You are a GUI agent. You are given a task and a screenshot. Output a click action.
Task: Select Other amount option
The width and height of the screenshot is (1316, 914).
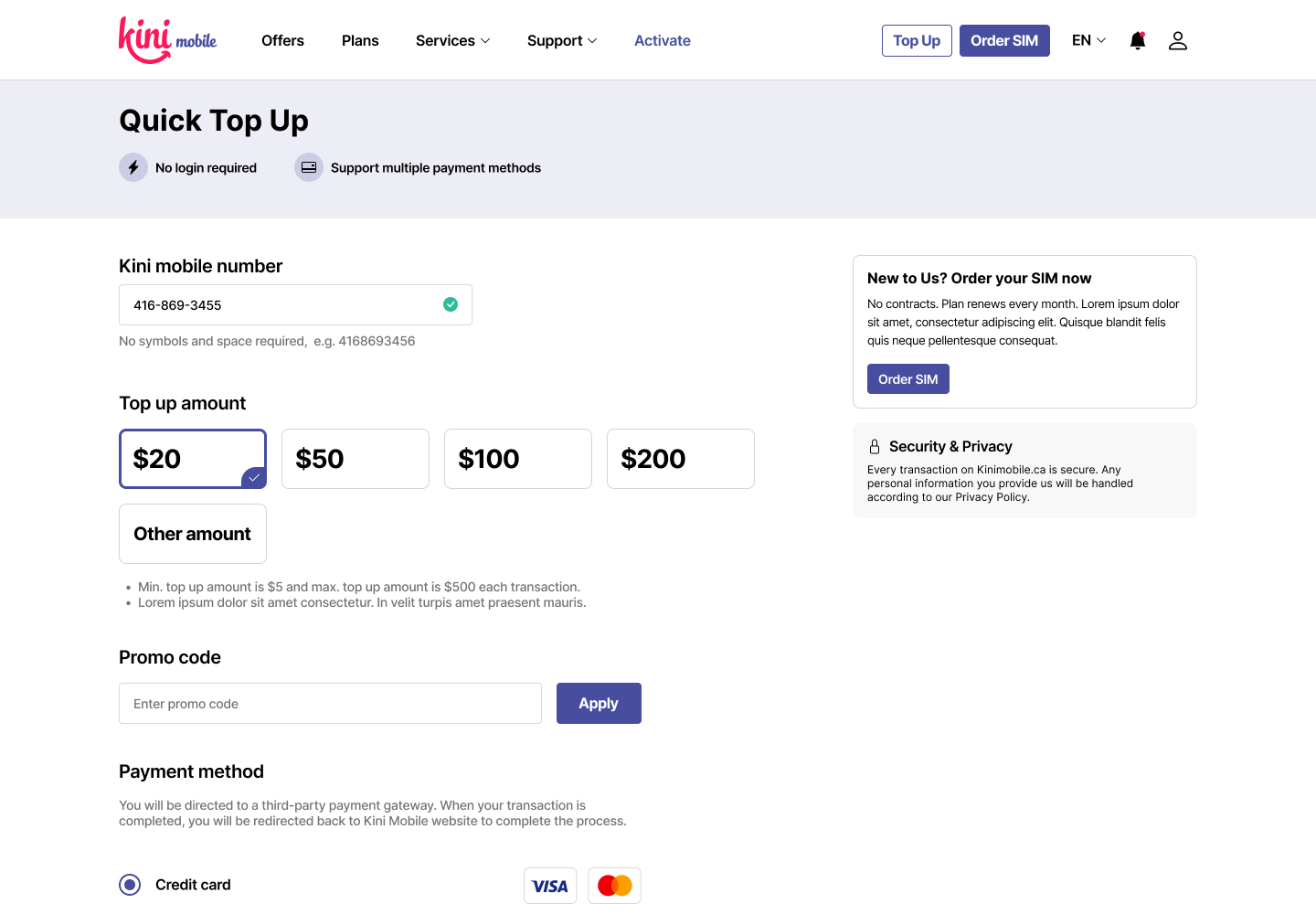(193, 534)
